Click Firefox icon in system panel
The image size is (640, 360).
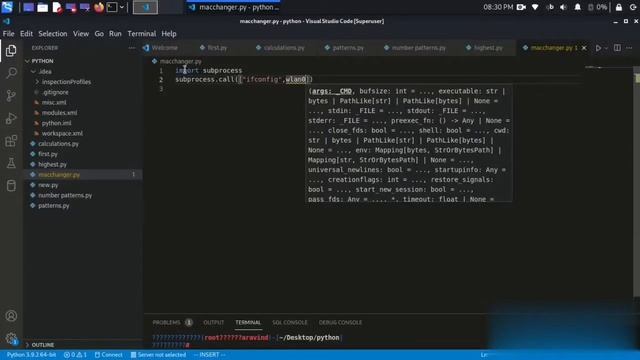(99, 7)
